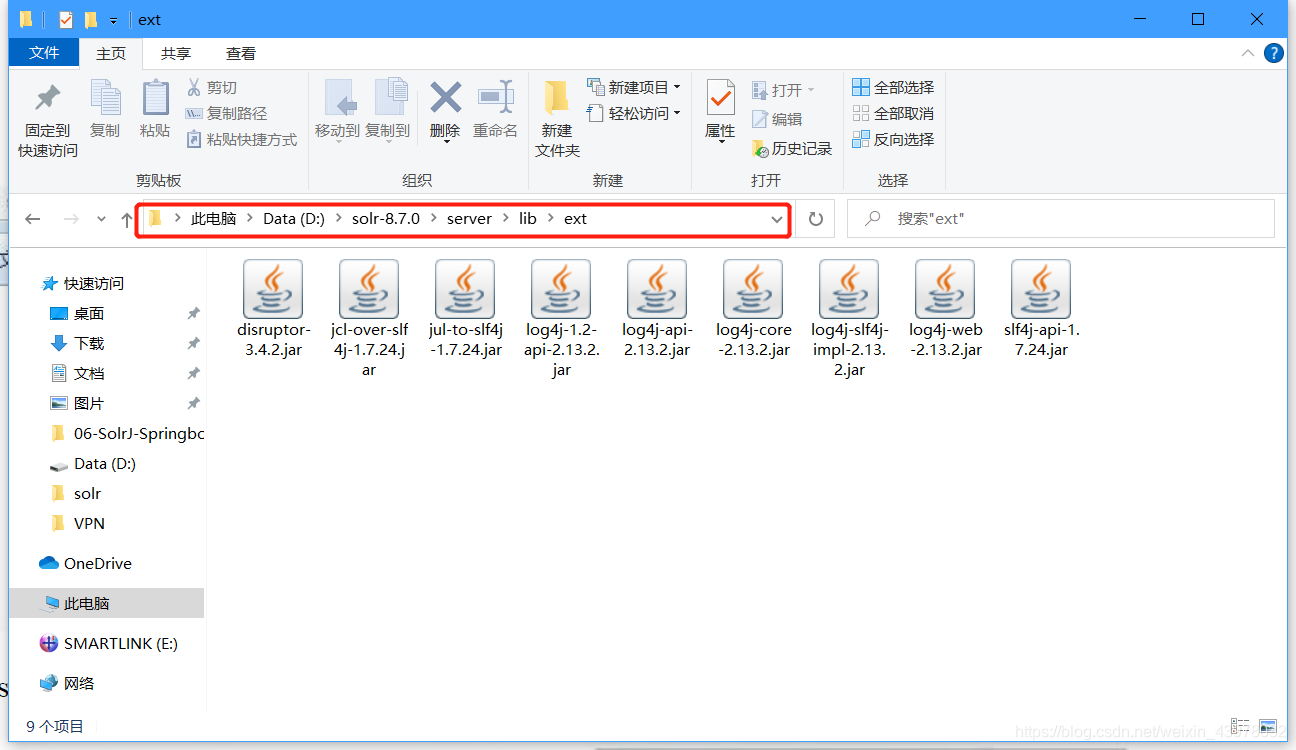Click the Paste ribbon icon
Viewport: 1296px width, 750px height.
[155, 110]
